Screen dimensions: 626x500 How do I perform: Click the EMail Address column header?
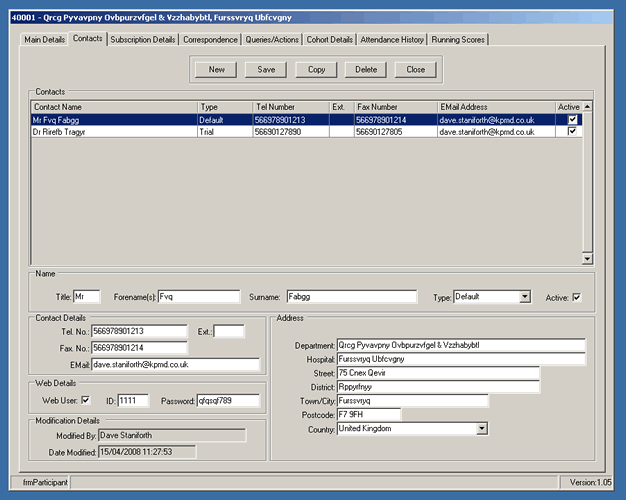pyautogui.click(x=496, y=107)
